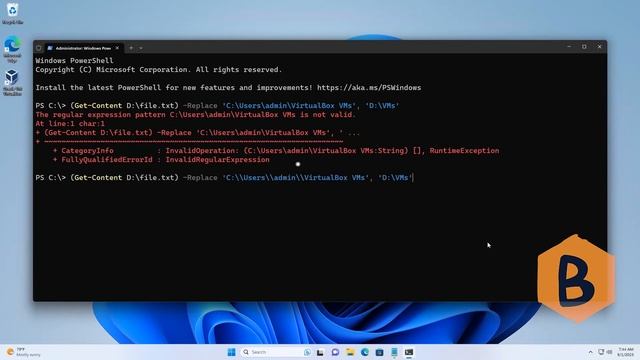Open a new terminal tab with plus button
The image size is (640, 360).
131,48
